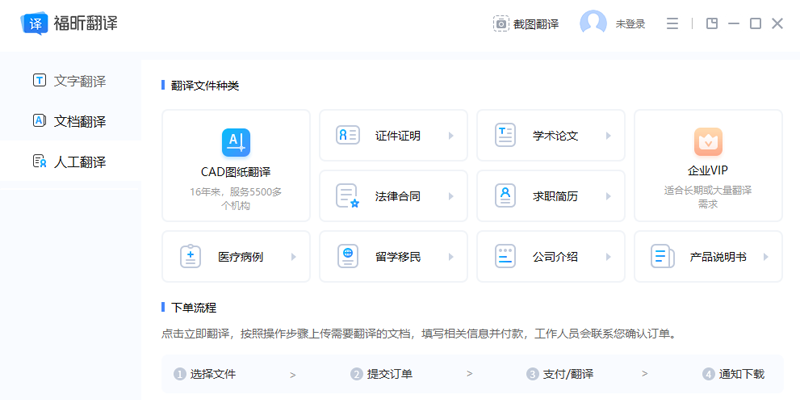Click the 企业VIP orange crown icon
Viewport: 800px width, 400px height.
point(708,142)
